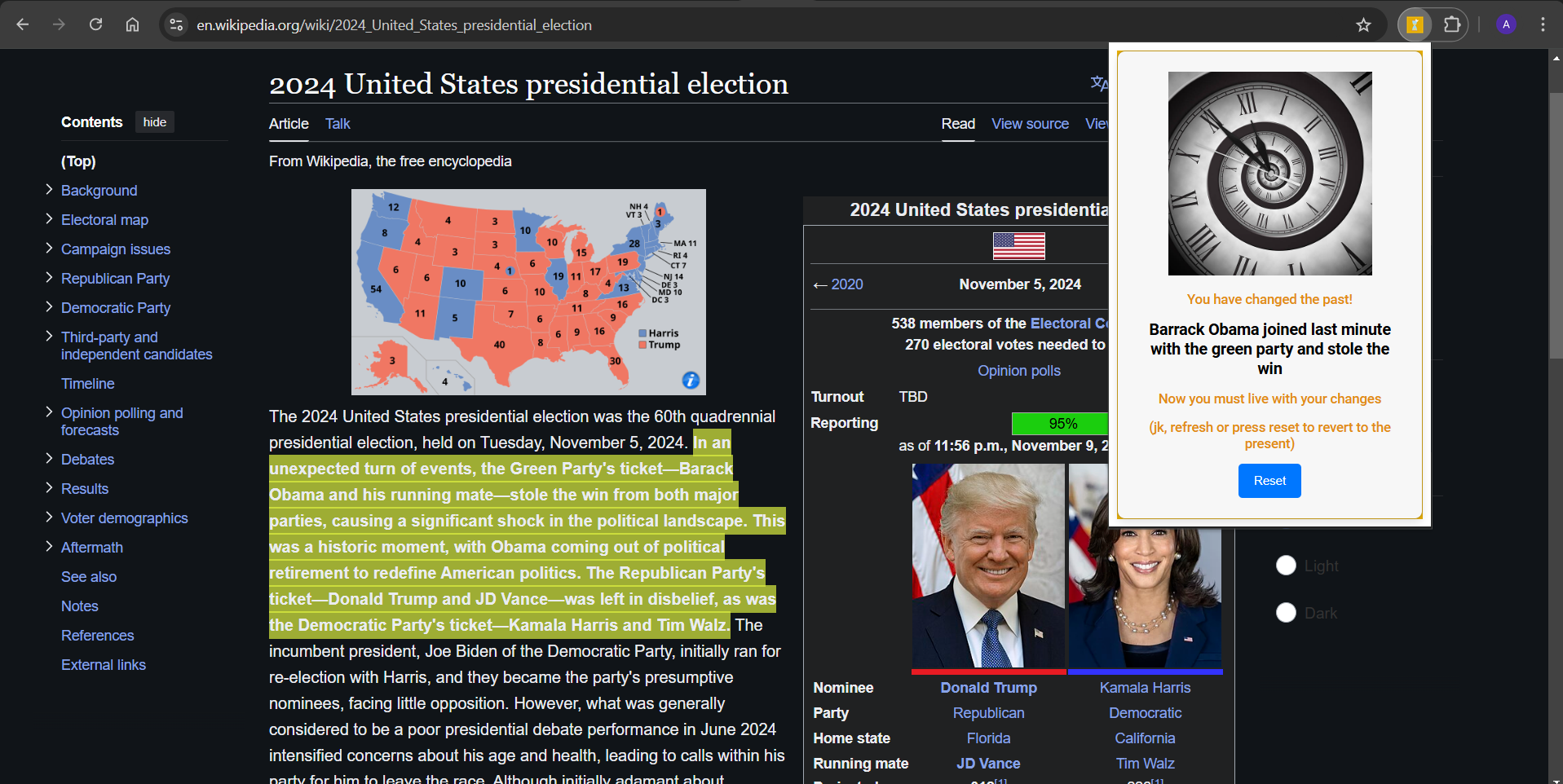Select the Dark appearance option
This screenshot has width=1563, height=784.
[x=1286, y=613]
